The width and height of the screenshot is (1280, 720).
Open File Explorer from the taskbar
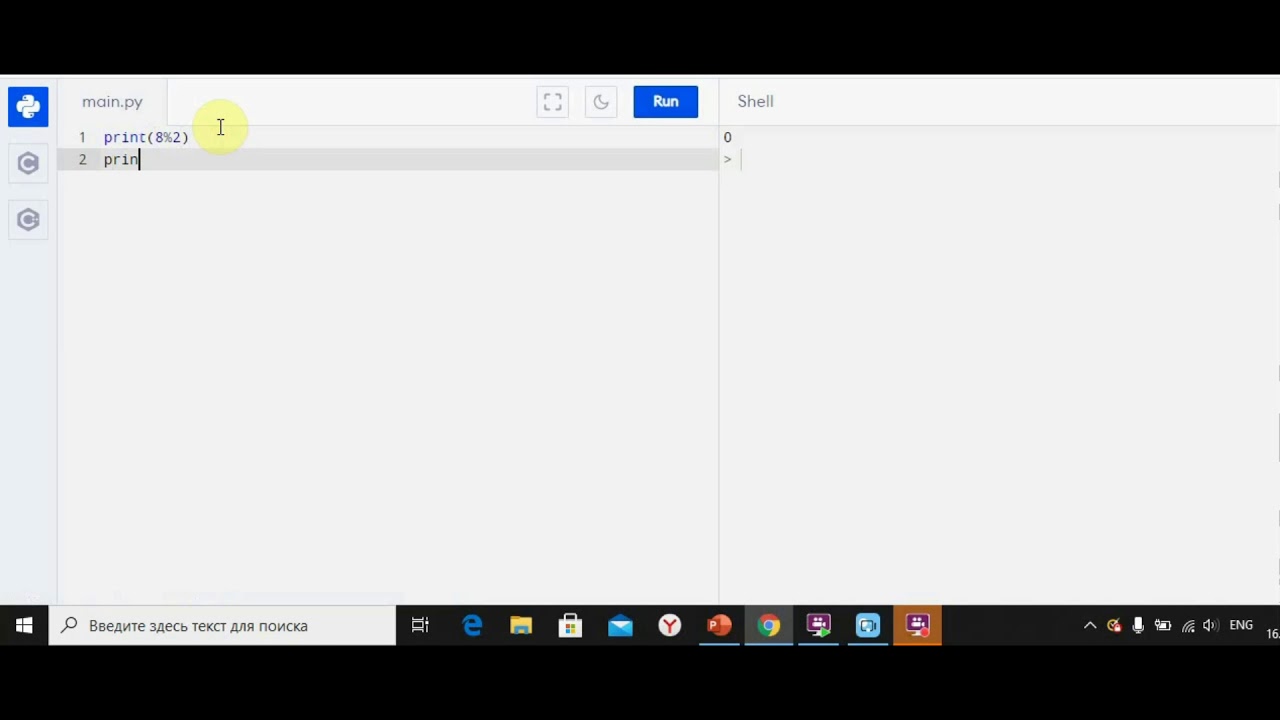point(521,626)
